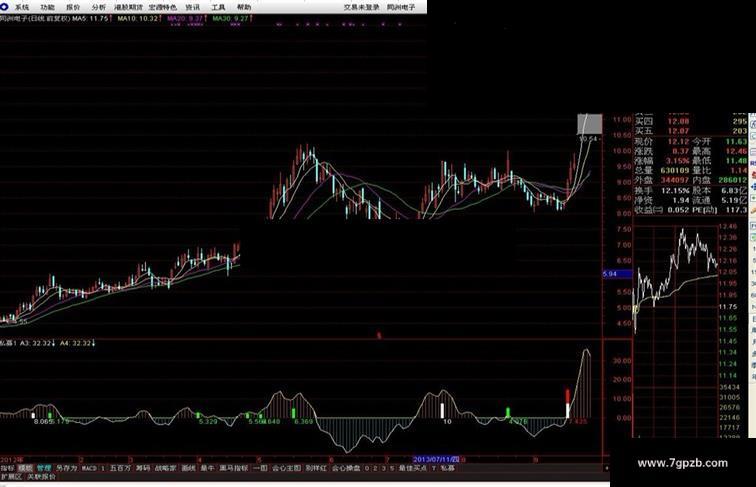The width and height of the screenshot is (756, 487).
Task: Switch to the 筹码 indicator tab
Action: pos(142,468)
